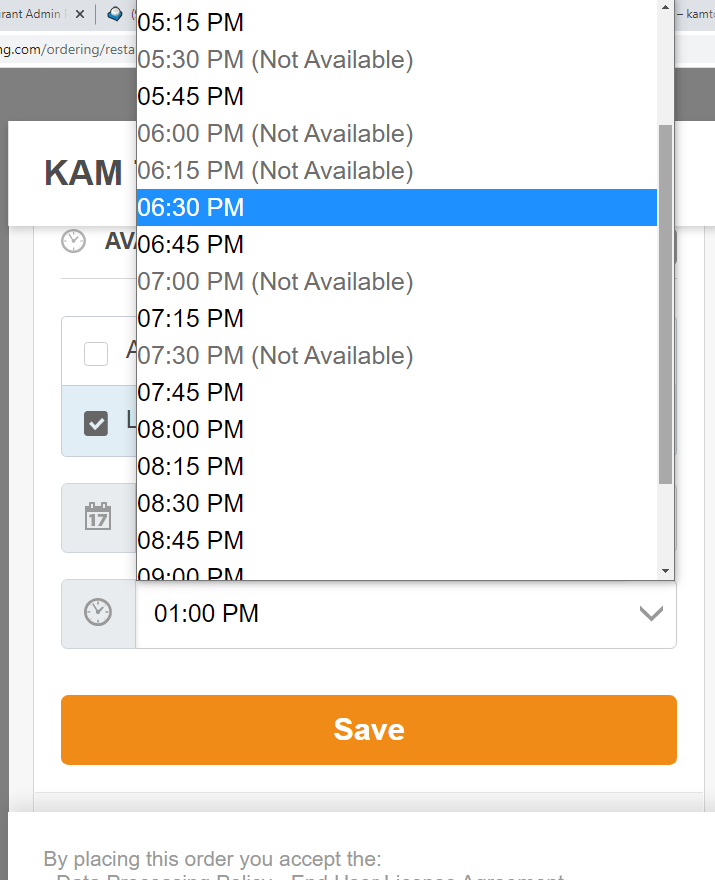Click the chevron arrow on the time dropdown
715x880 pixels.
pos(651,613)
